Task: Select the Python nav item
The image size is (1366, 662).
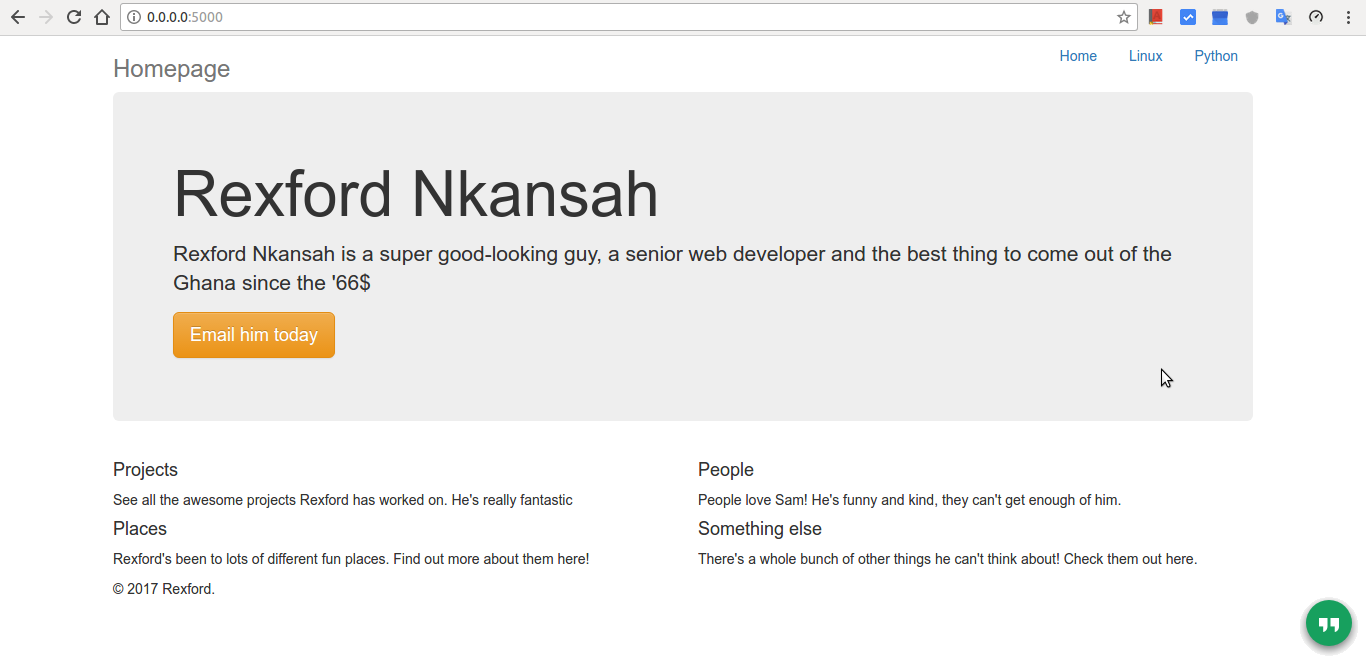Action: 1216,56
